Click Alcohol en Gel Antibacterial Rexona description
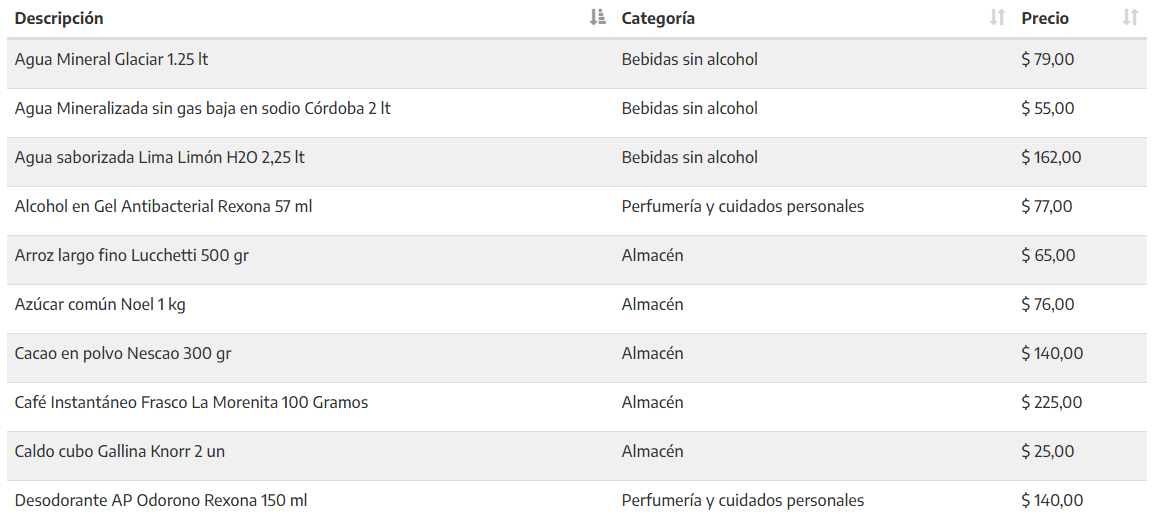1167x531 pixels. (x=163, y=206)
